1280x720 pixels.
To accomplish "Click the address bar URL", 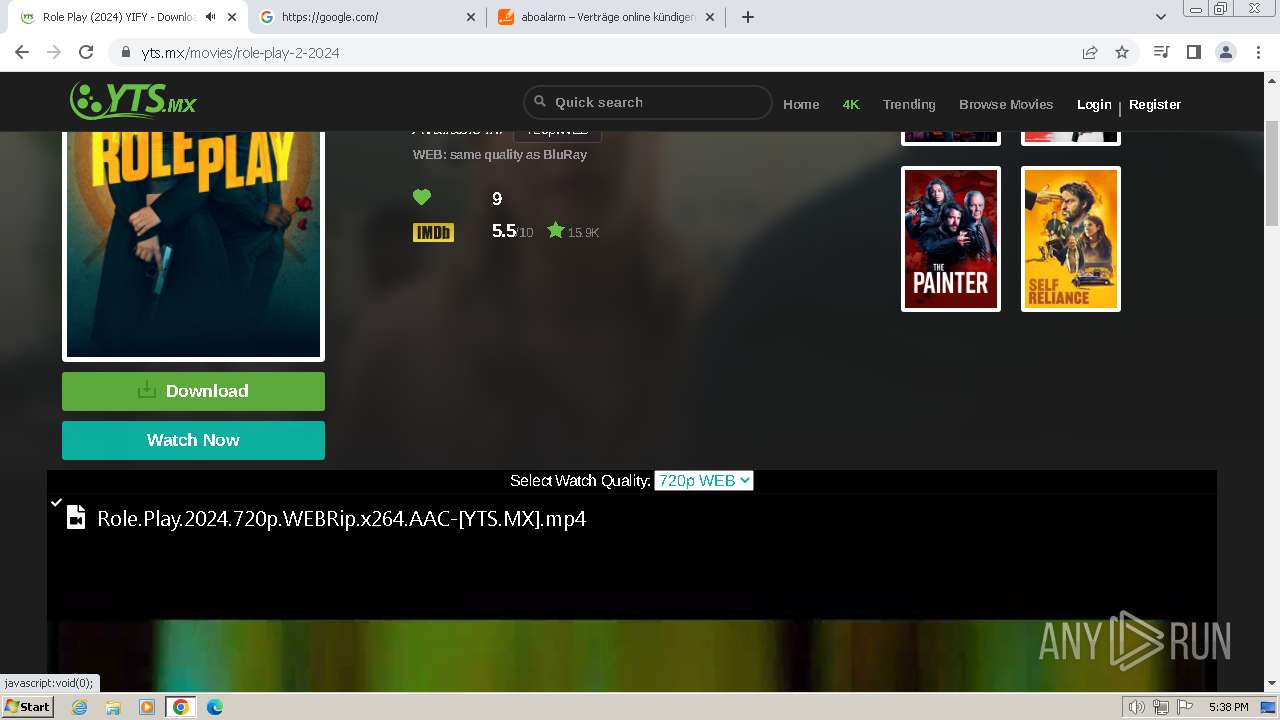I will (x=240, y=53).
